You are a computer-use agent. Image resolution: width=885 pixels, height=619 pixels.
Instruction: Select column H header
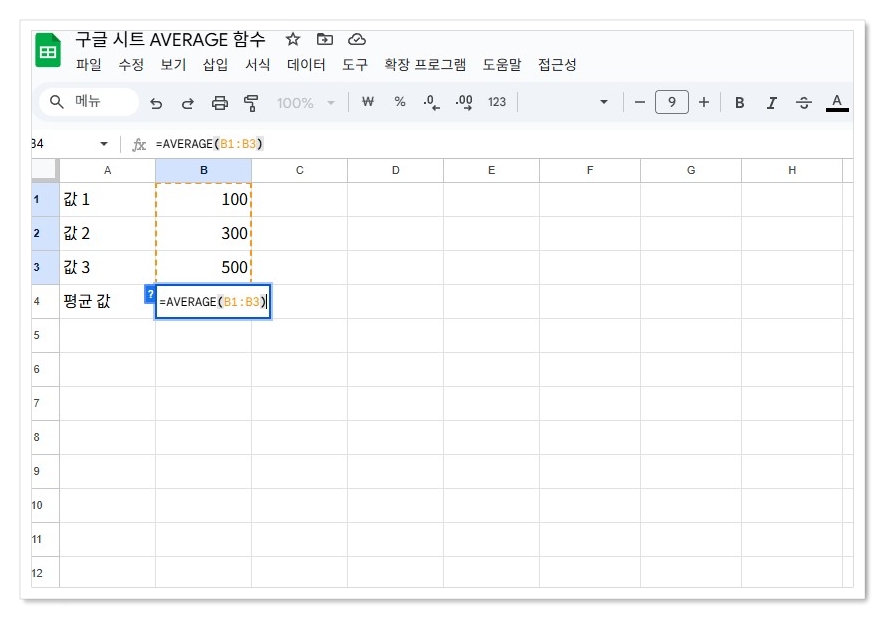(x=792, y=170)
